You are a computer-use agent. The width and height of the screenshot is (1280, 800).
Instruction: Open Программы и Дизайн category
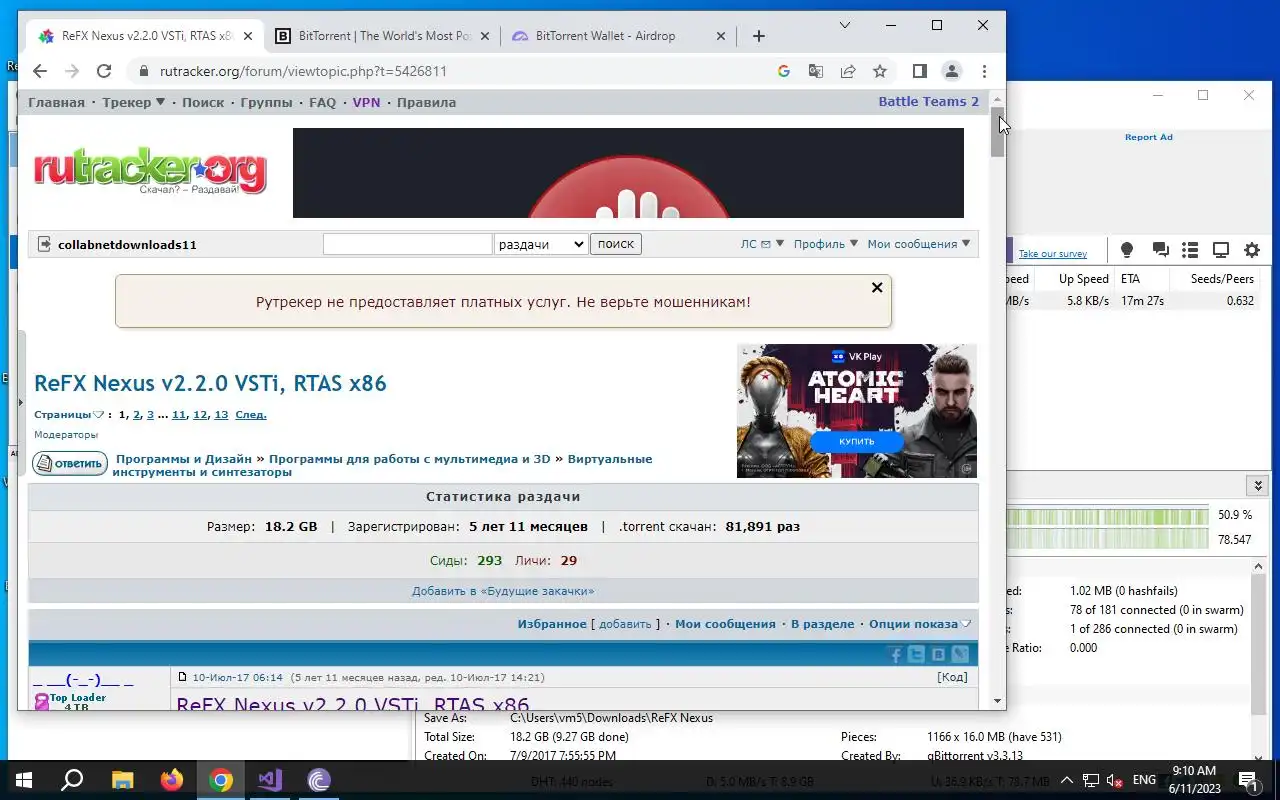(x=184, y=459)
